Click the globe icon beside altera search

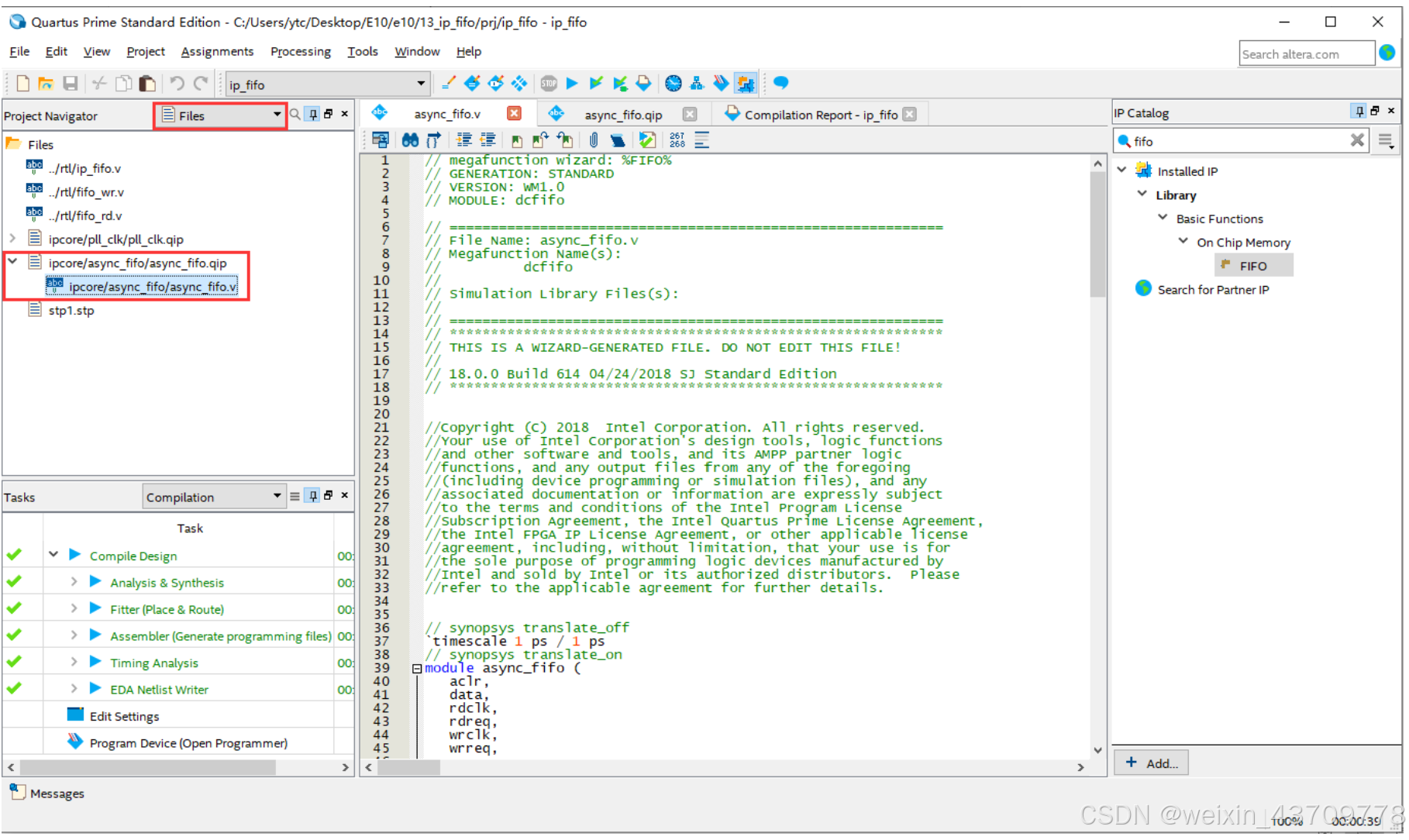tap(1387, 53)
